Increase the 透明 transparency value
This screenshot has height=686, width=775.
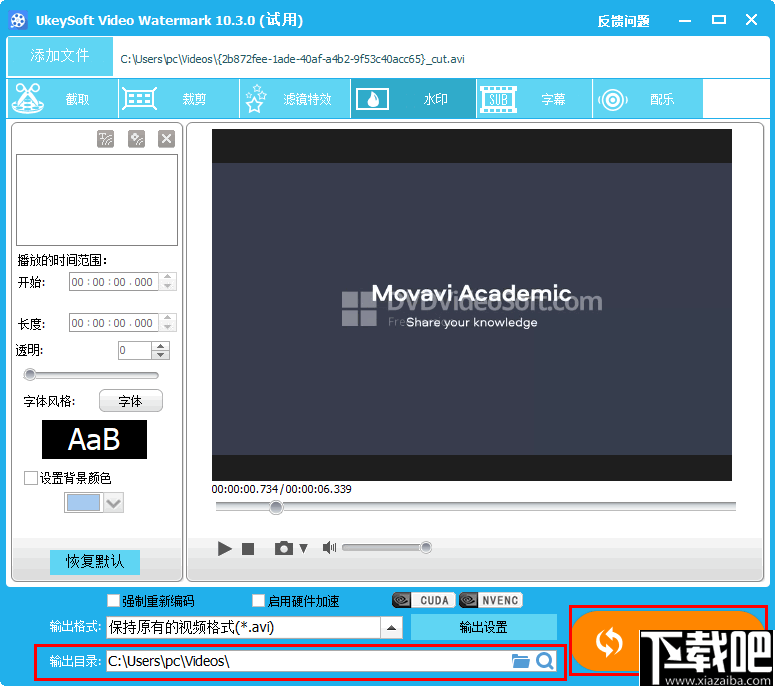pyautogui.click(x=160, y=346)
